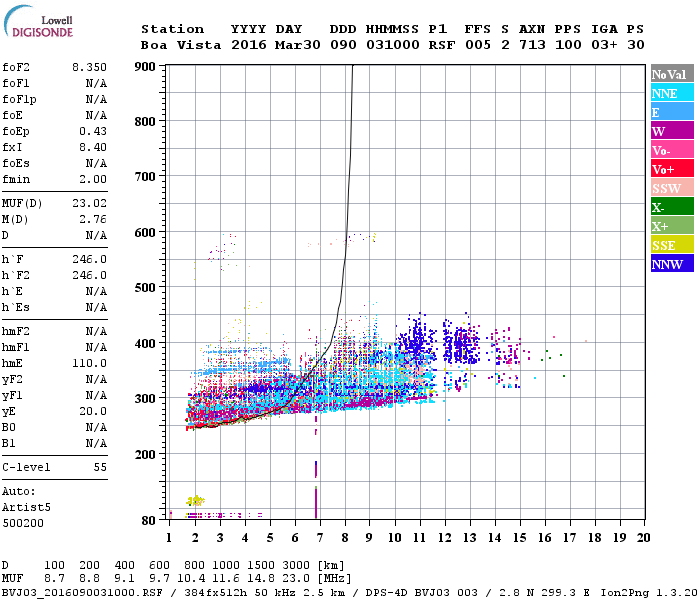Screen dimensions: 700x600
Task: Click the MUF(D) value 23.02
Action: [x=89, y=204]
